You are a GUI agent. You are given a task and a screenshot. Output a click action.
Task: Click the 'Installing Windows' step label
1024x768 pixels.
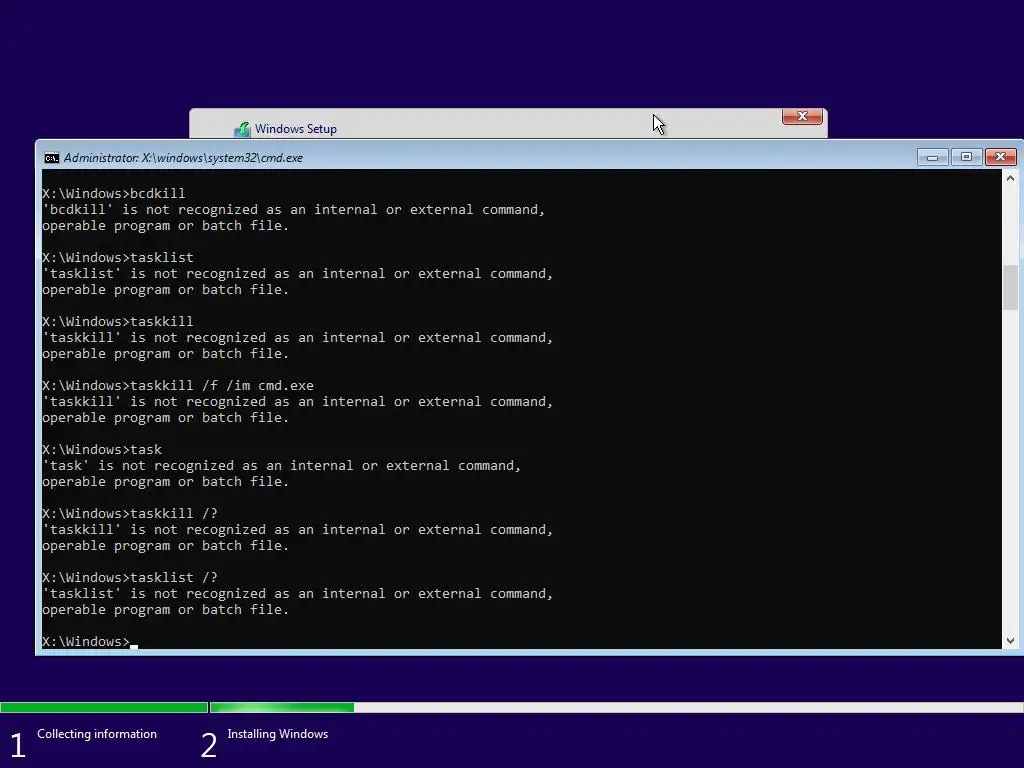click(x=278, y=734)
